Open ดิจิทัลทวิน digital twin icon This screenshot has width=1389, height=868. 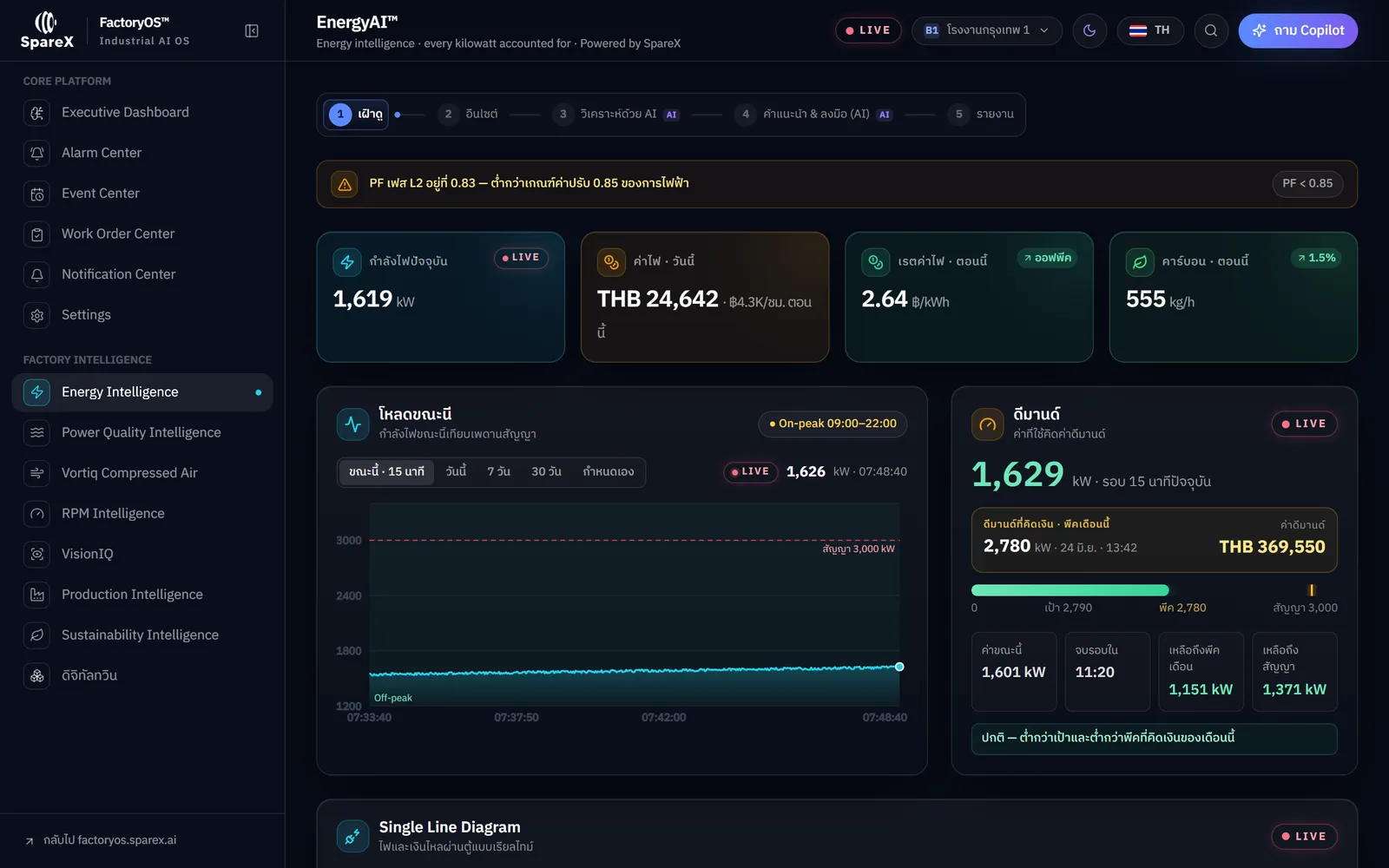tap(37, 675)
